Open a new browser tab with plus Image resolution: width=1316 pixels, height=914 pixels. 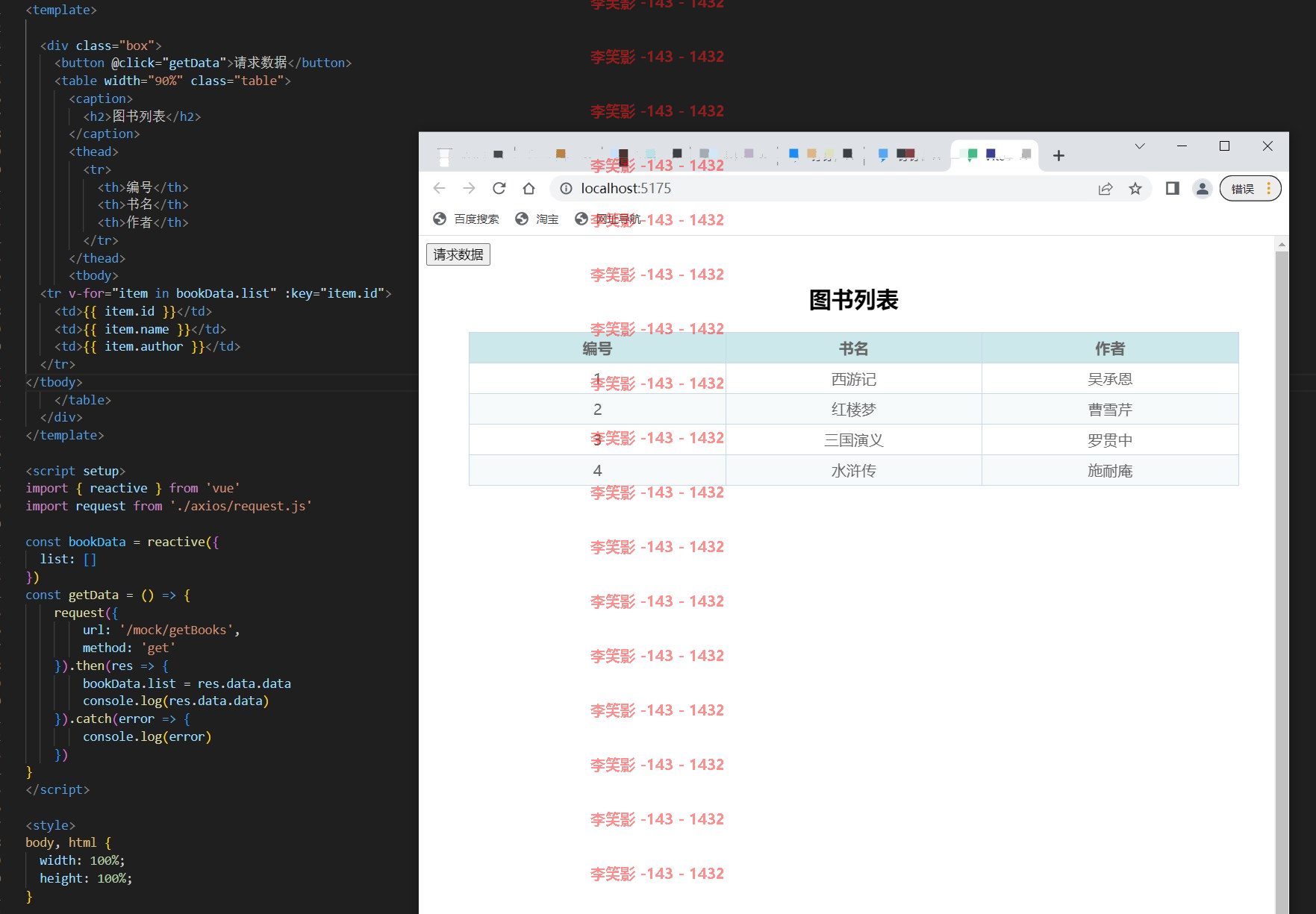point(1058,155)
